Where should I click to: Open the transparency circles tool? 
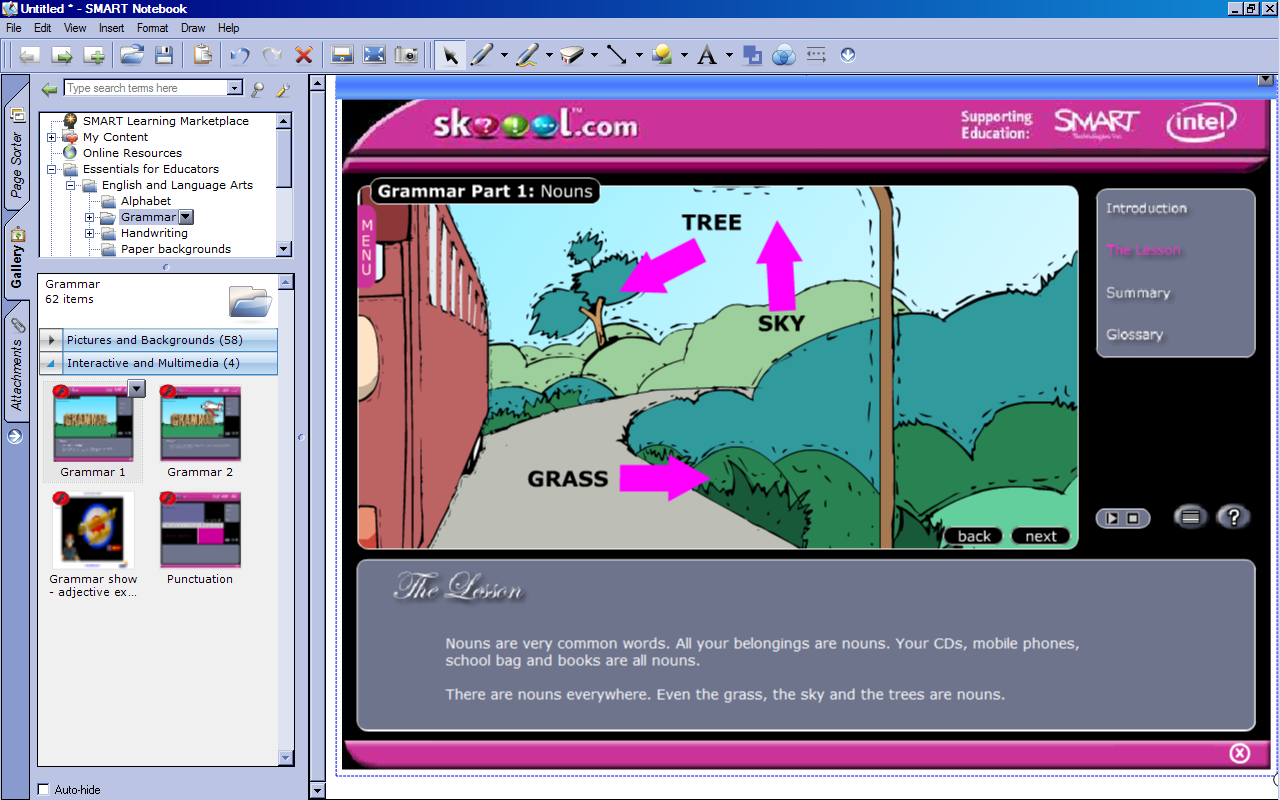click(x=784, y=55)
